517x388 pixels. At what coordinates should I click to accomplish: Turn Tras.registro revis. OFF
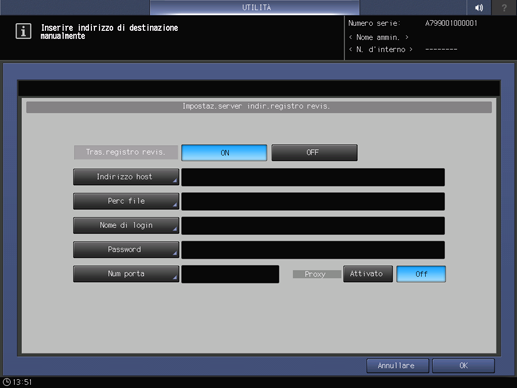[x=314, y=153]
